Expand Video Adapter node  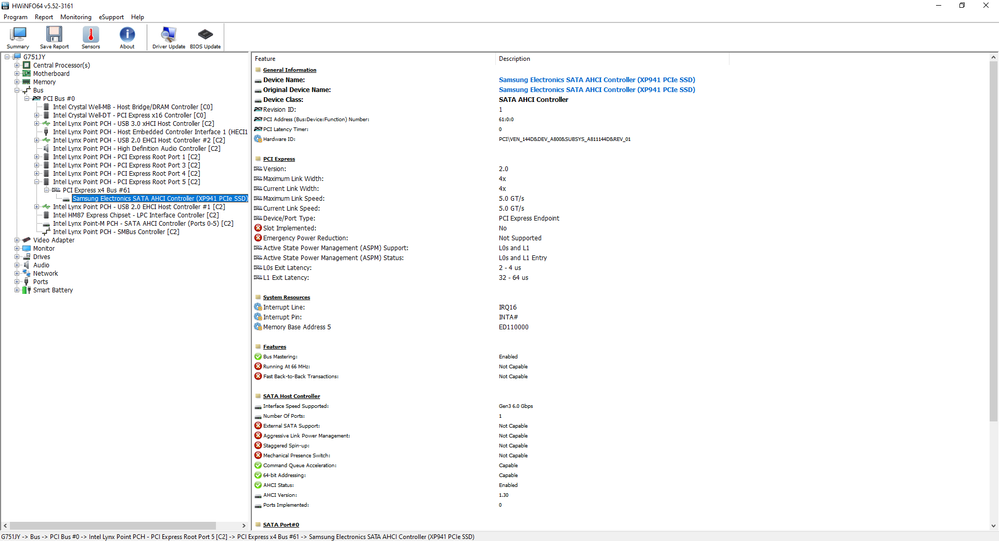click(17, 240)
